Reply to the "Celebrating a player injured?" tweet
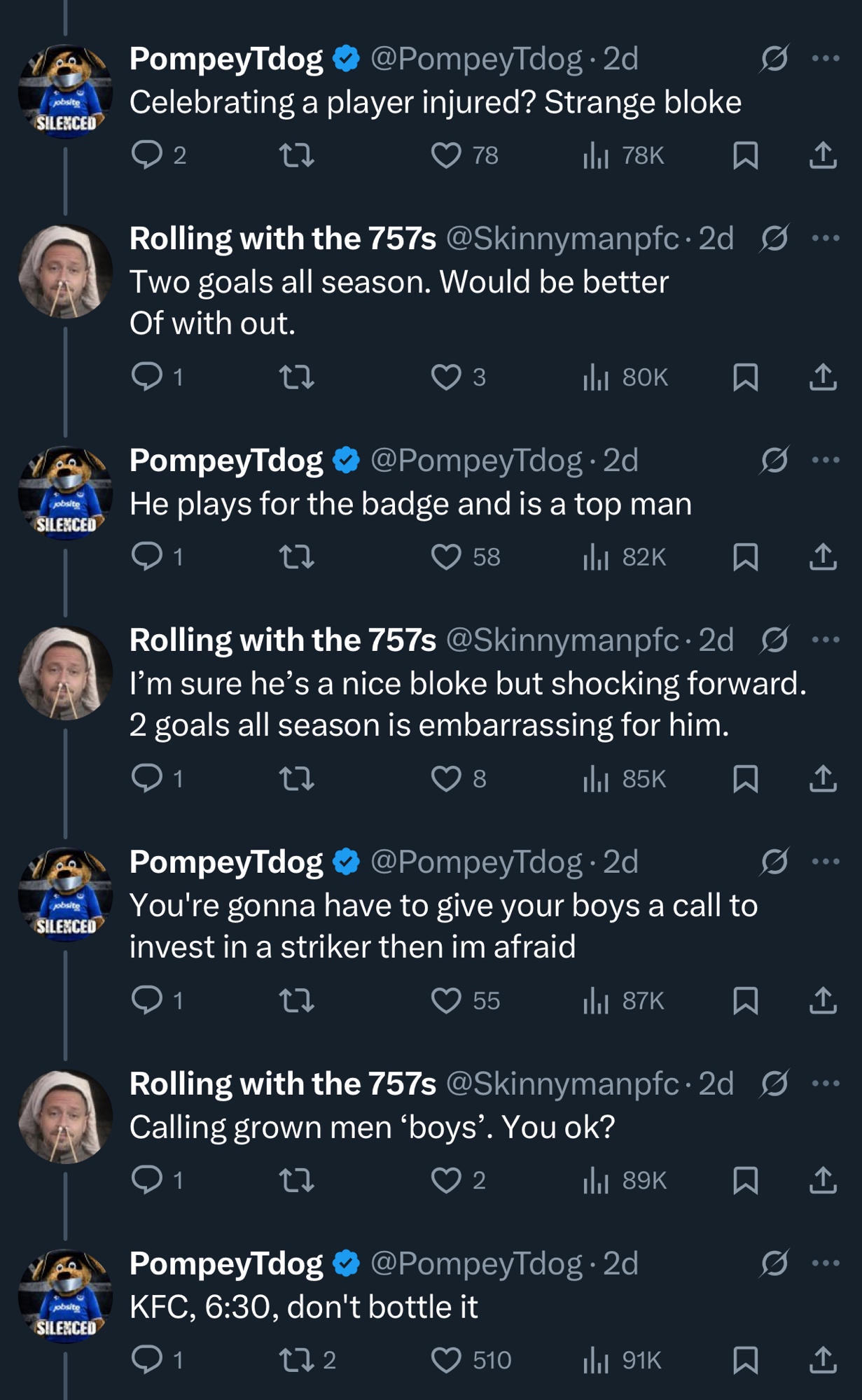 pyautogui.click(x=147, y=155)
